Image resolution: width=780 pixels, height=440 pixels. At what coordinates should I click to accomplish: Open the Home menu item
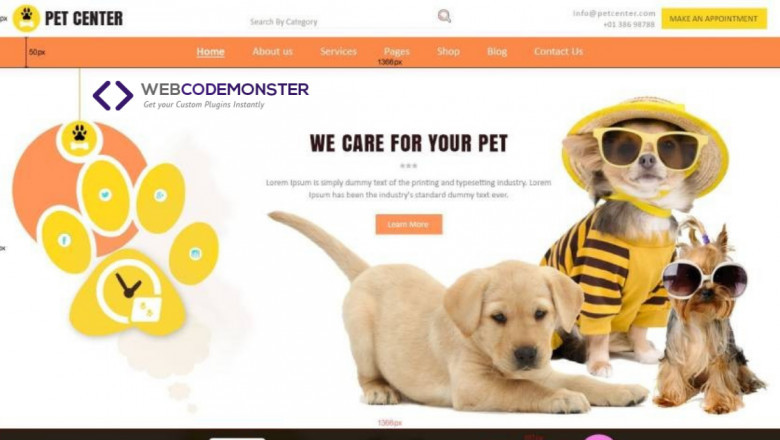tap(210, 52)
